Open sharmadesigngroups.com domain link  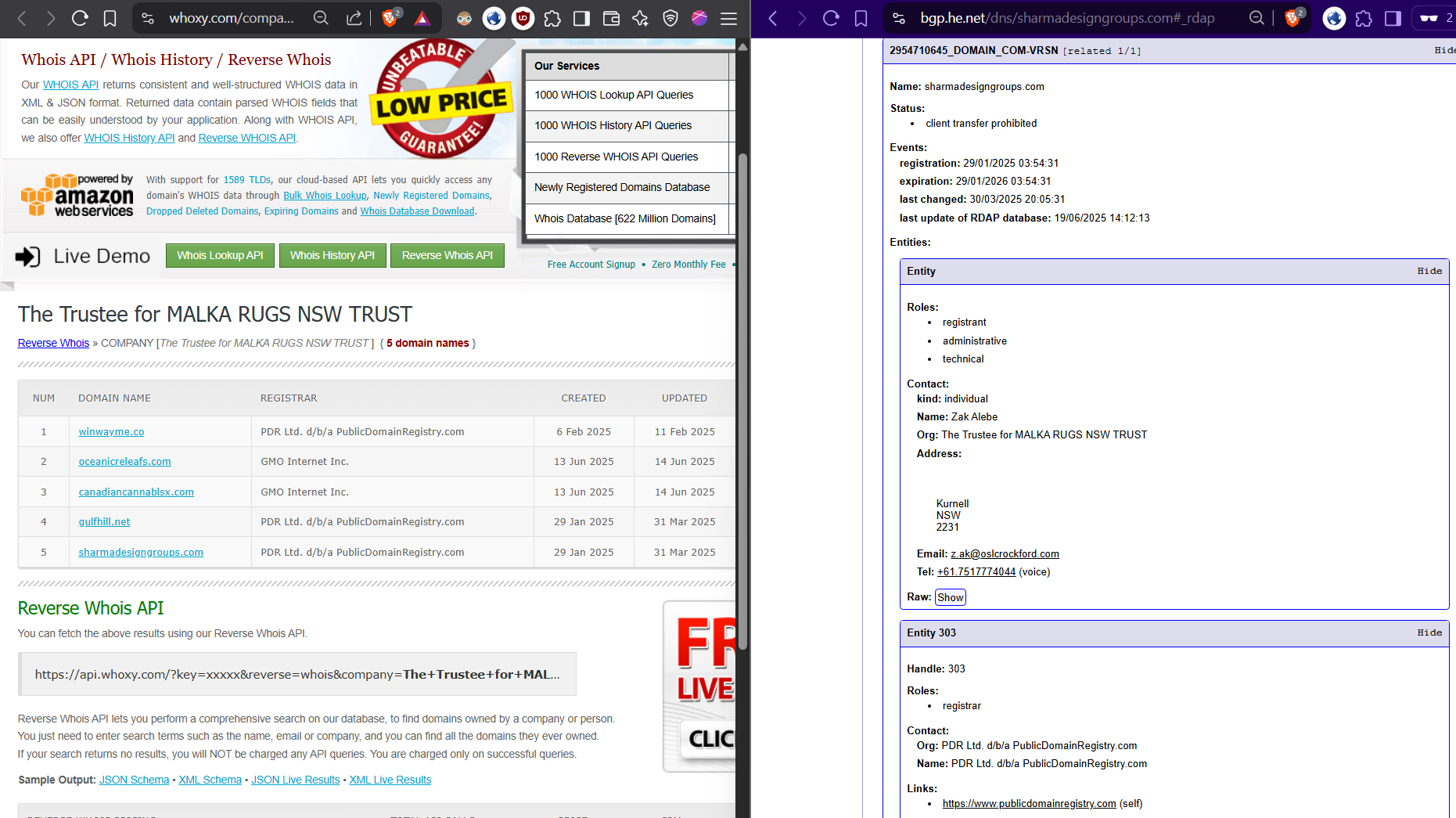(141, 552)
